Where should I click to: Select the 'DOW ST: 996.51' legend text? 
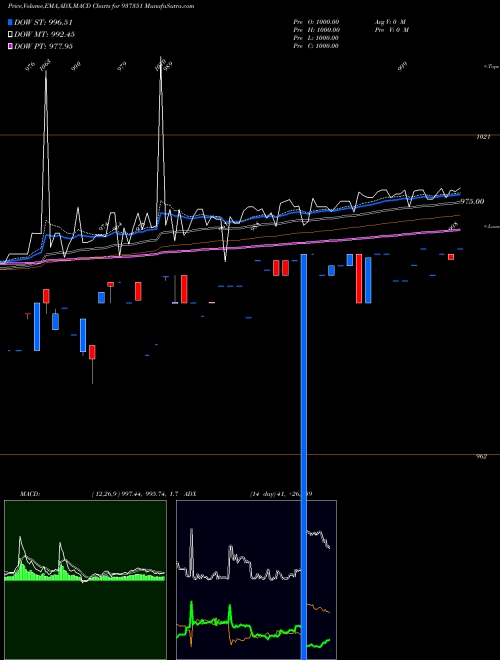click(x=43, y=22)
